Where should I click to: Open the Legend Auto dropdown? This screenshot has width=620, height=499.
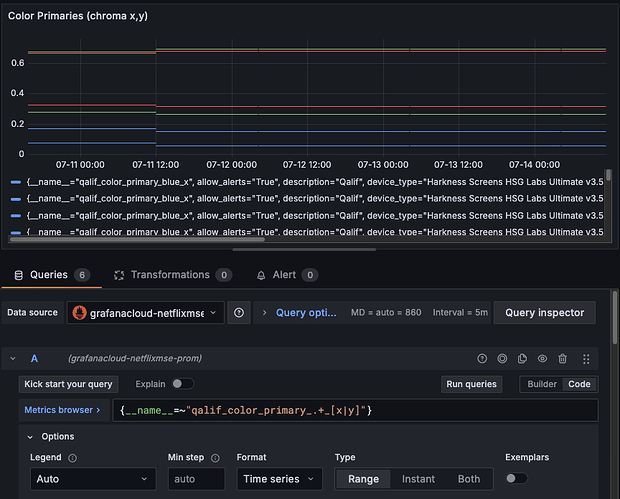click(x=93, y=479)
